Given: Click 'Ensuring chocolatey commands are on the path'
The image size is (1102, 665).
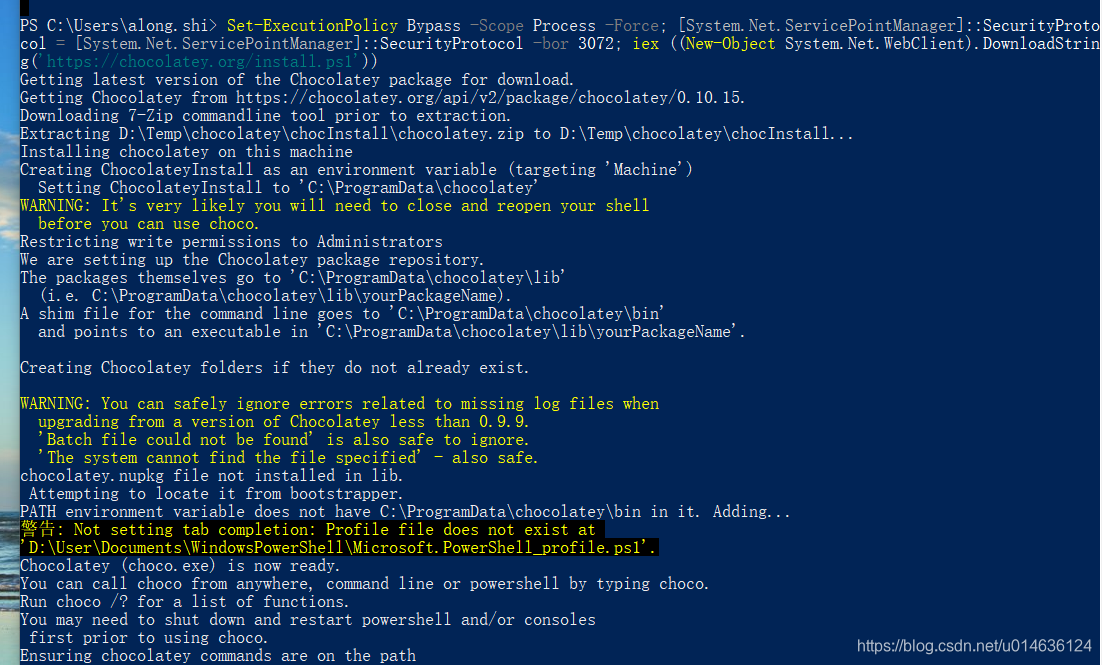Looking at the screenshot, I should coord(218,656).
